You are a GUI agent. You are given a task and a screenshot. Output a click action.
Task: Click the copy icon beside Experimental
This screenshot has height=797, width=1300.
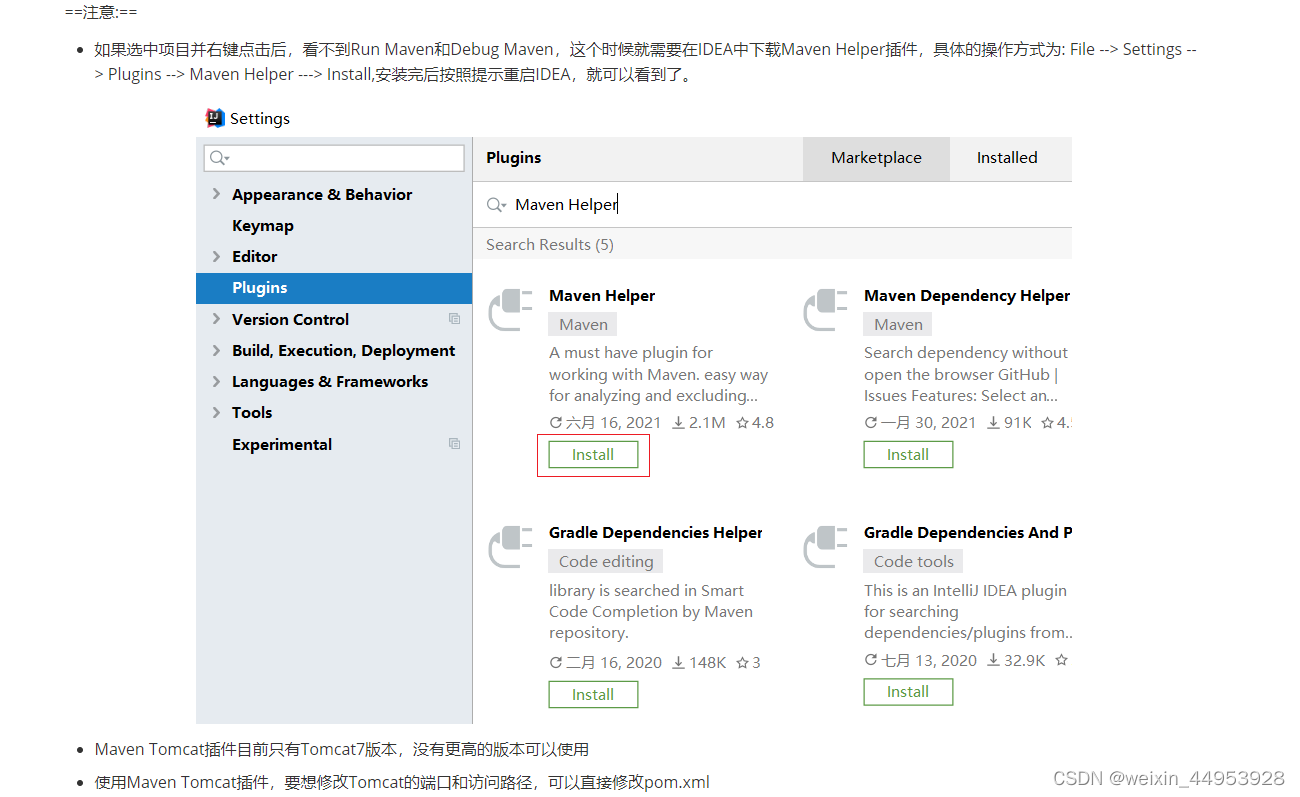[x=455, y=444]
